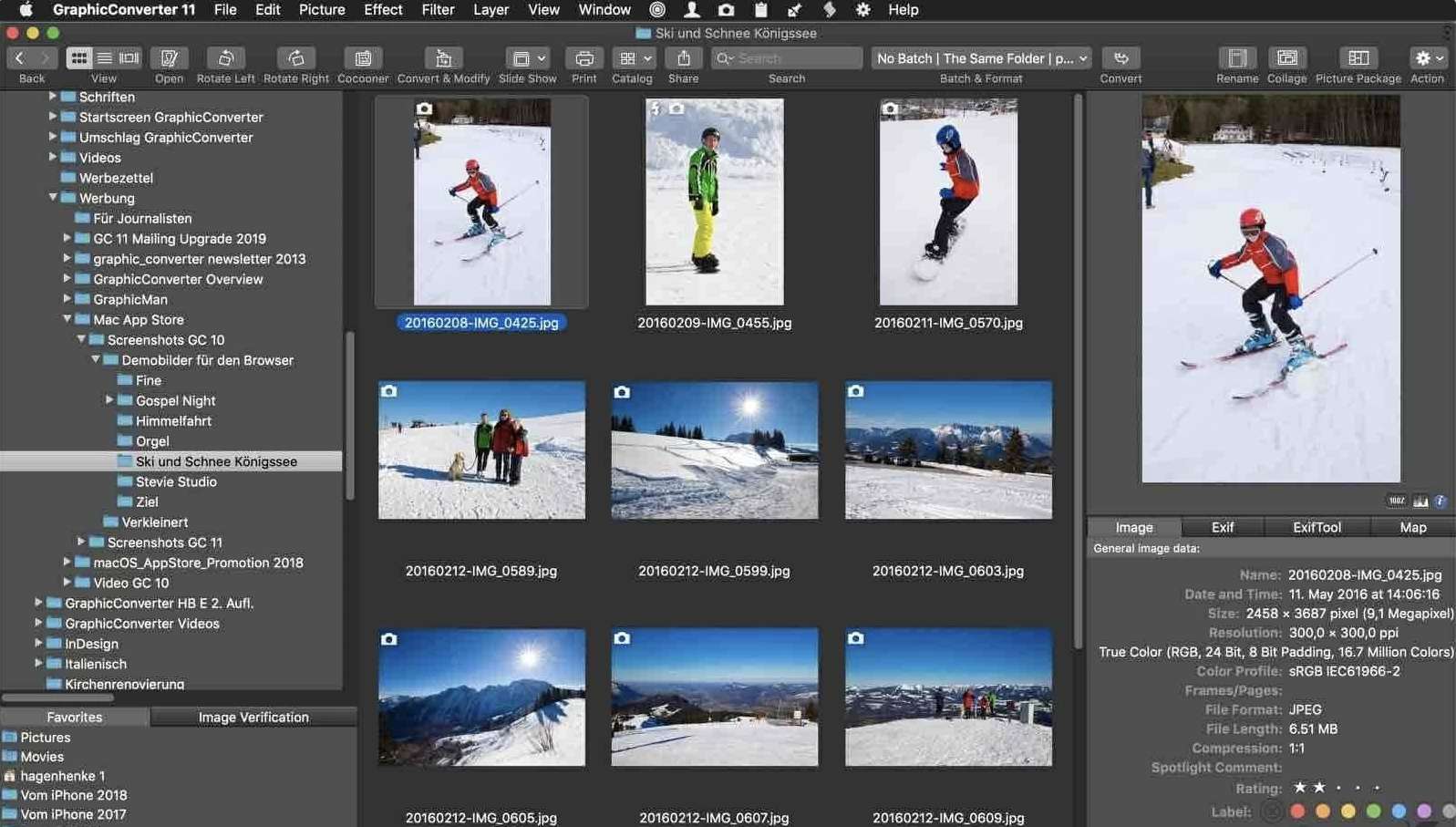Open the Collage tool
Screen dimensions: 1456x827
[x=1286, y=58]
